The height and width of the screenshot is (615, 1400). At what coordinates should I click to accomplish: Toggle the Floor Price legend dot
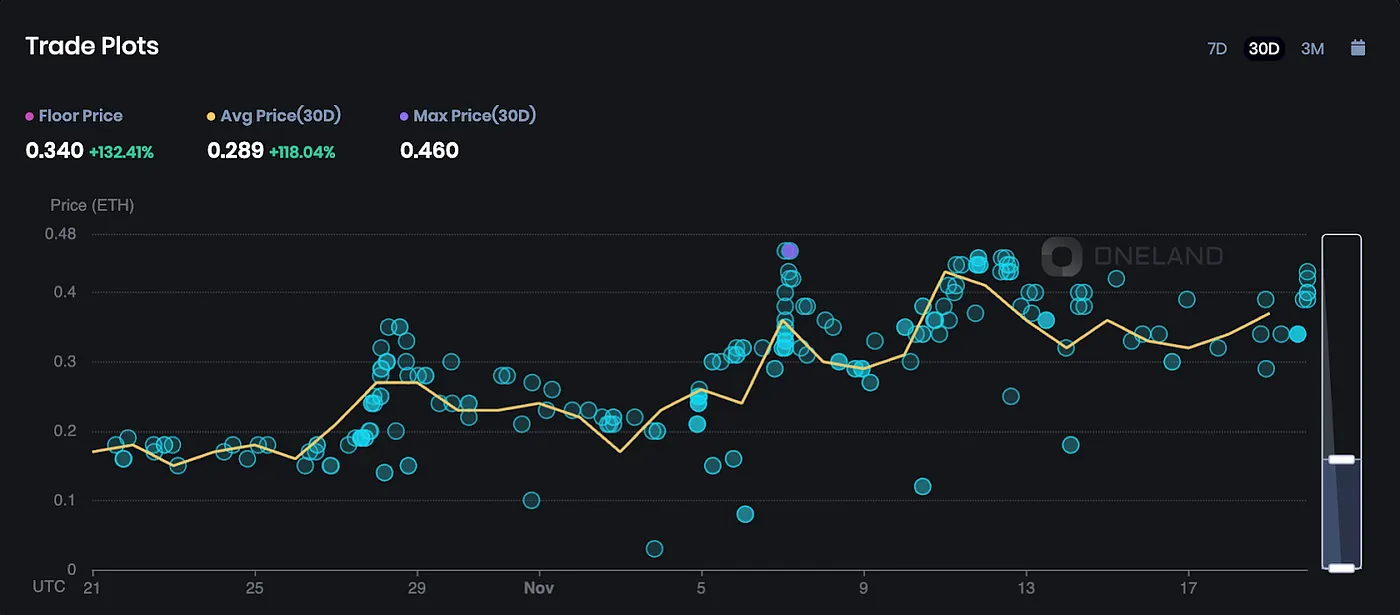click(x=29, y=116)
